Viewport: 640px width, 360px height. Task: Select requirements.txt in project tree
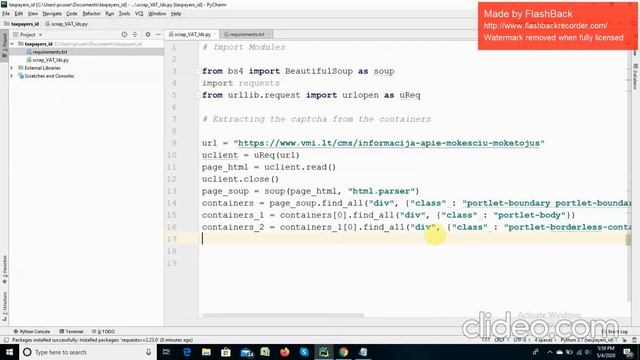(50, 52)
